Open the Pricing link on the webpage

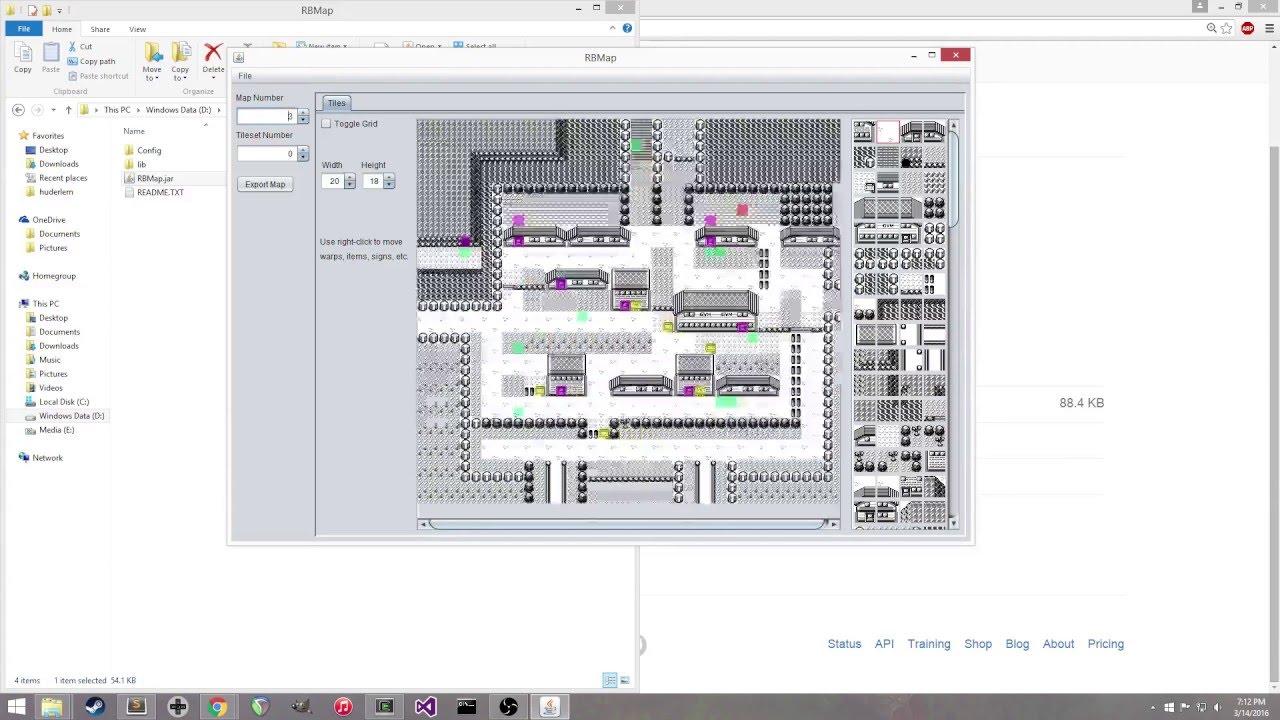1105,644
